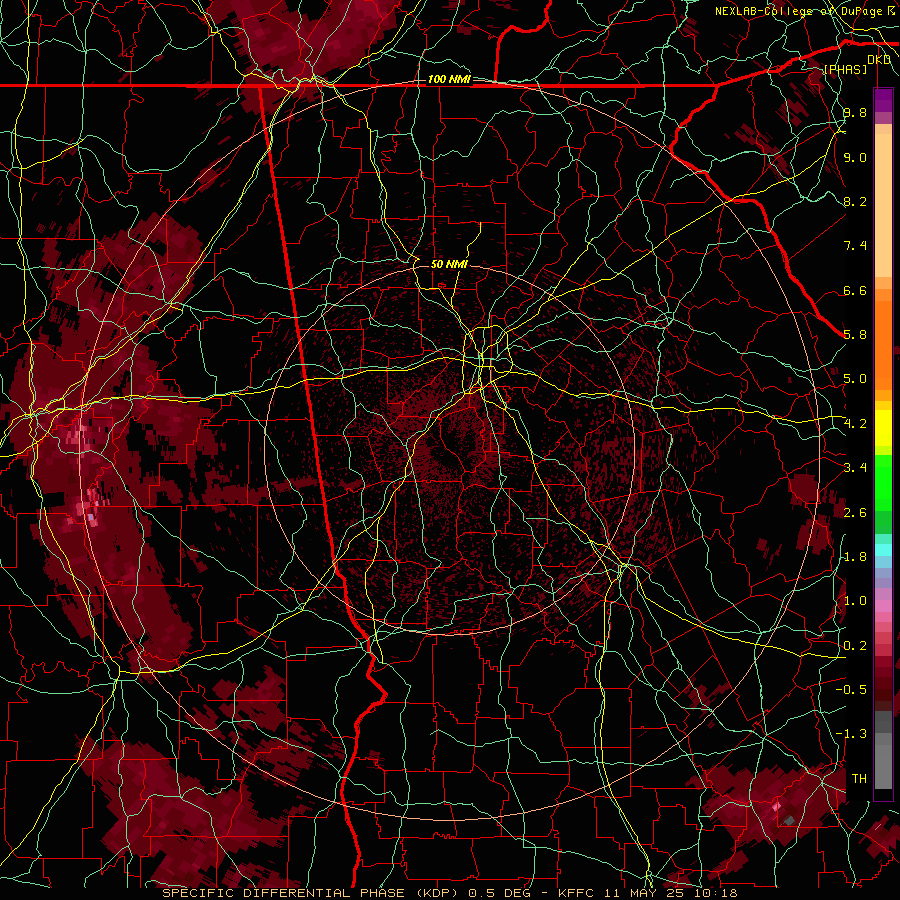Viewport: 900px width, 900px height.
Task: Click the 7.4 value on the color scale
Action: (855, 246)
